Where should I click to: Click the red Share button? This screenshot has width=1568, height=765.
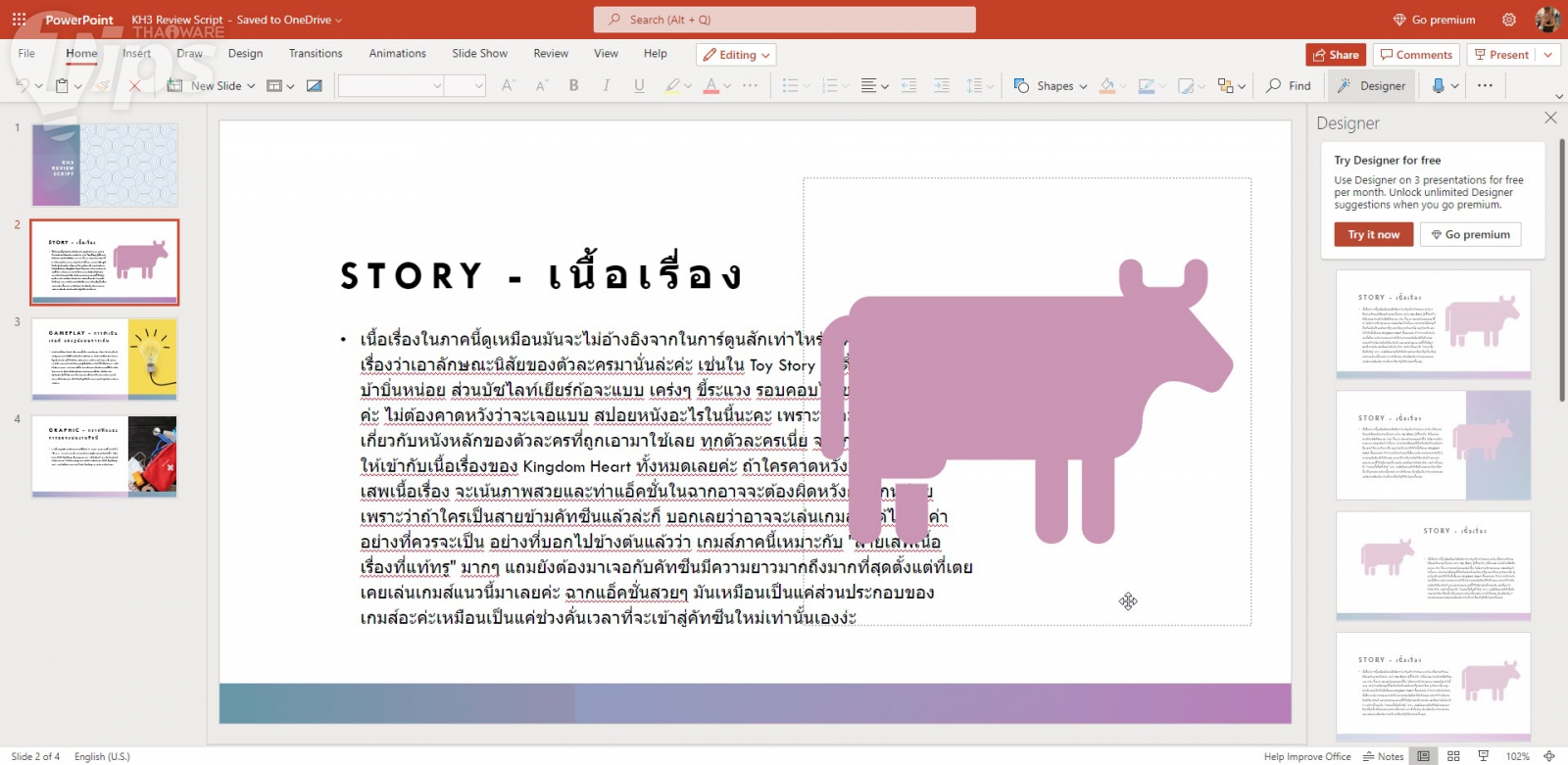pos(1335,55)
